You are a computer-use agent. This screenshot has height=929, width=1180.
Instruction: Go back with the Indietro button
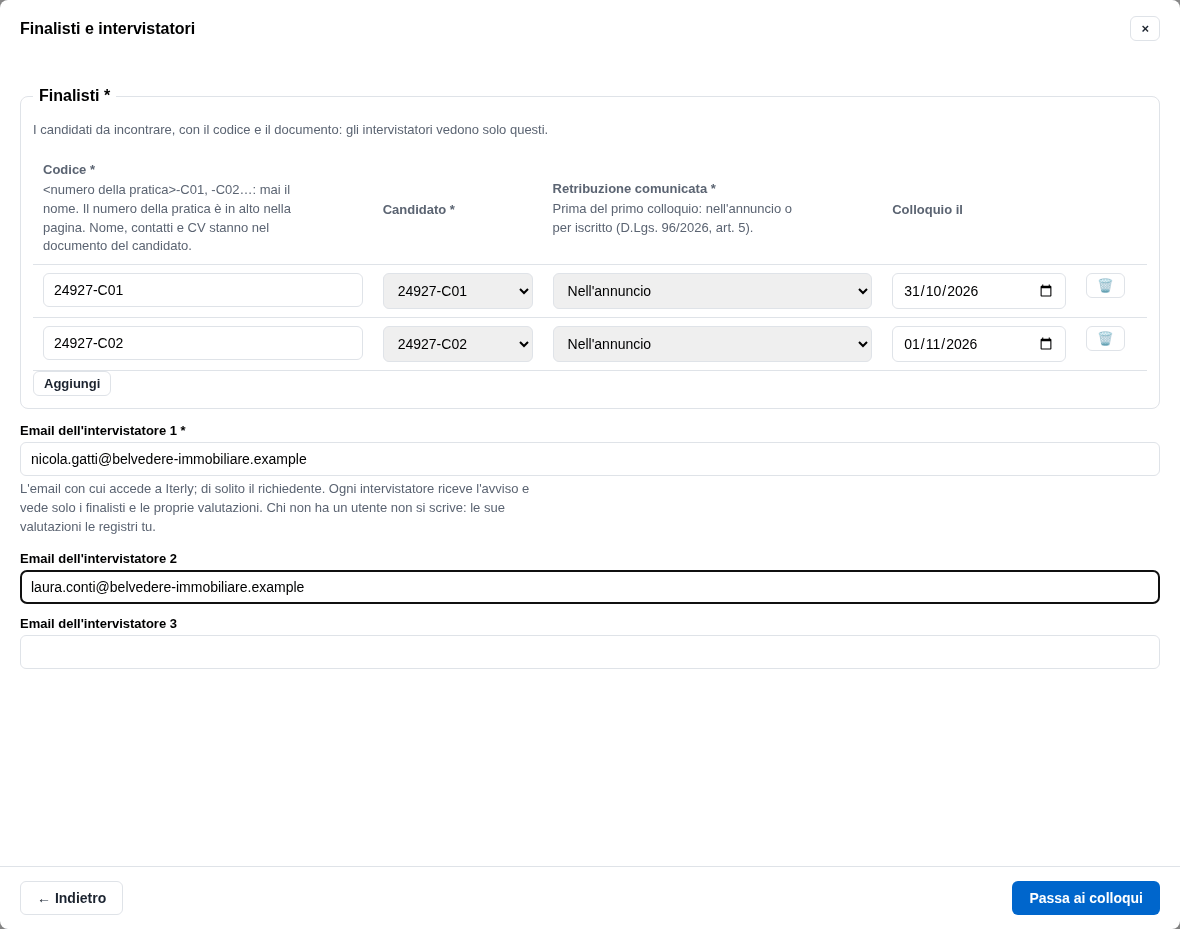[x=71, y=898]
